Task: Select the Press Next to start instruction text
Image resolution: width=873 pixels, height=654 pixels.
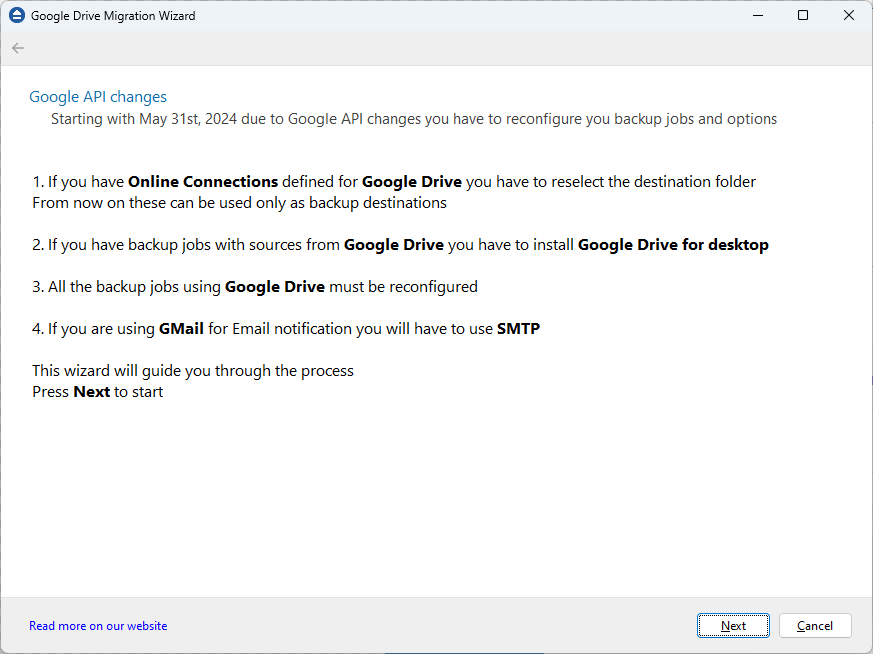Action: pos(98,391)
